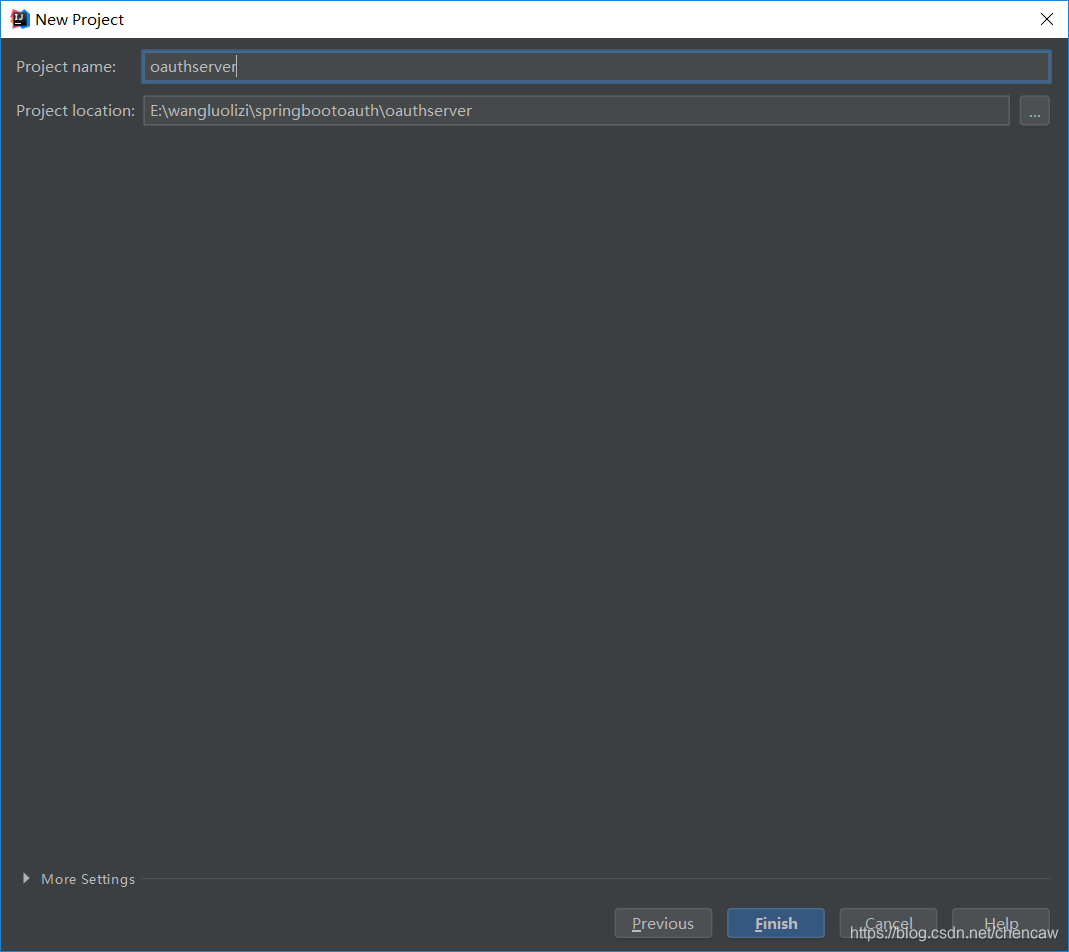This screenshot has width=1069, height=952.
Task: Go back with the Previous button
Action: point(663,923)
